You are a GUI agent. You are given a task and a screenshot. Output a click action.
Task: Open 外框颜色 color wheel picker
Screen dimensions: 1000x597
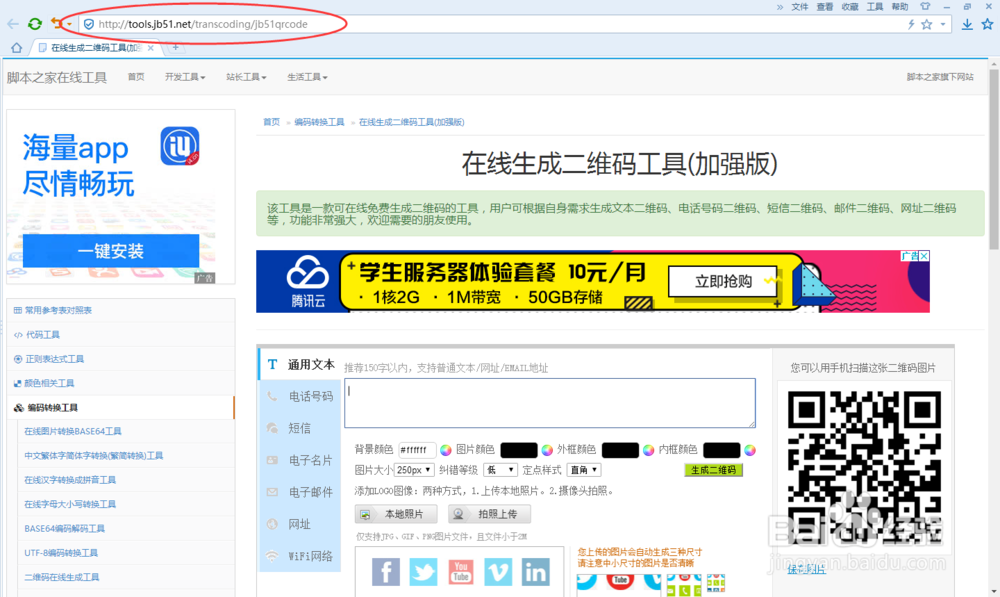(648, 450)
